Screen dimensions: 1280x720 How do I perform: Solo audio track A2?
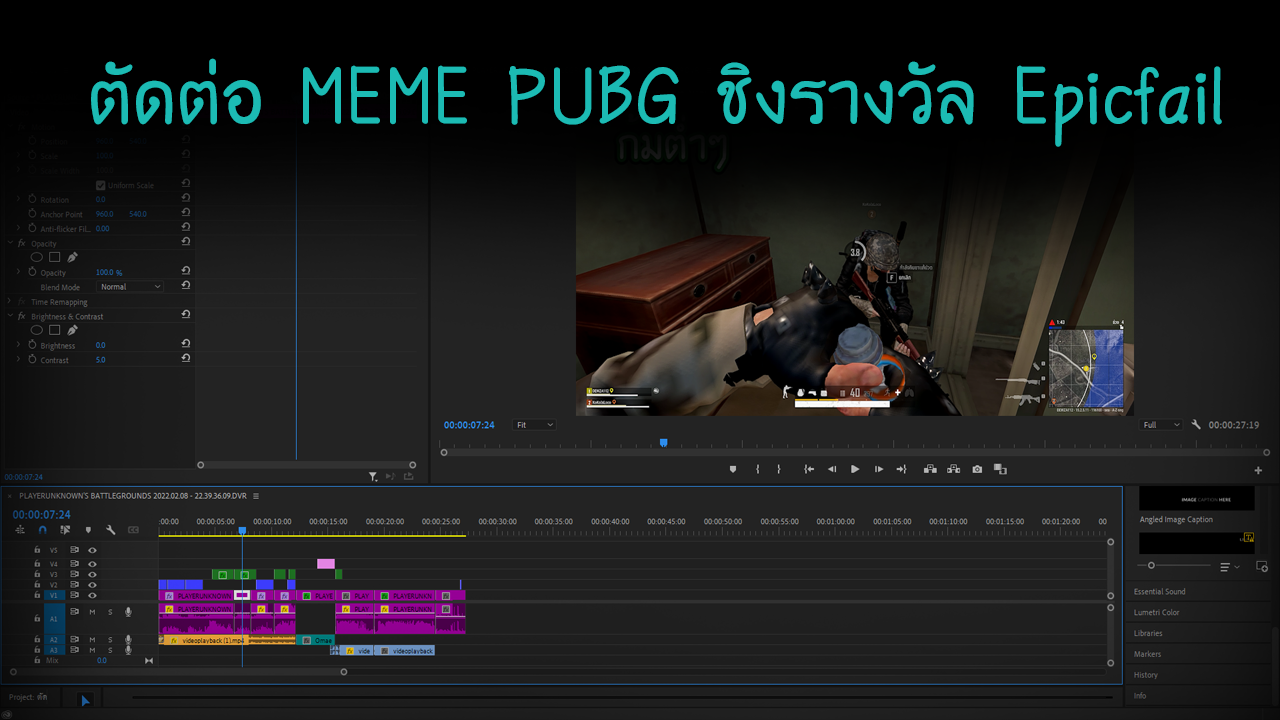click(x=110, y=640)
